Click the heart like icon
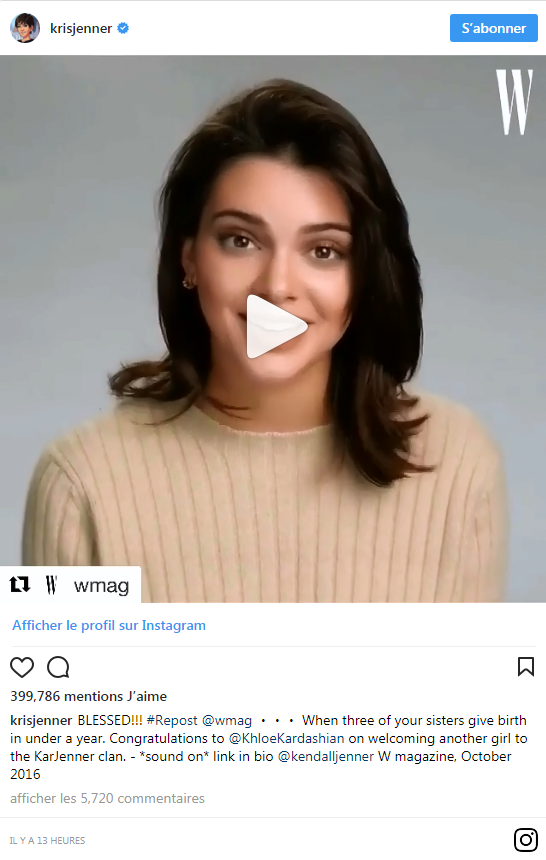 pyautogui.click(x=22, y=667)
